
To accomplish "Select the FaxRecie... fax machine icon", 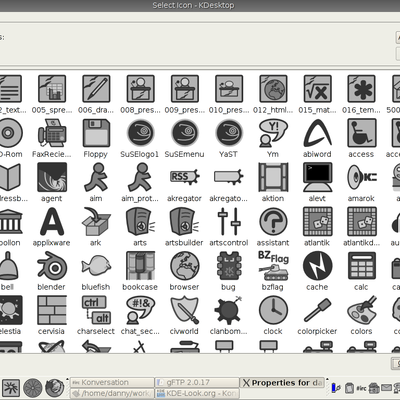I will [52, 133].
